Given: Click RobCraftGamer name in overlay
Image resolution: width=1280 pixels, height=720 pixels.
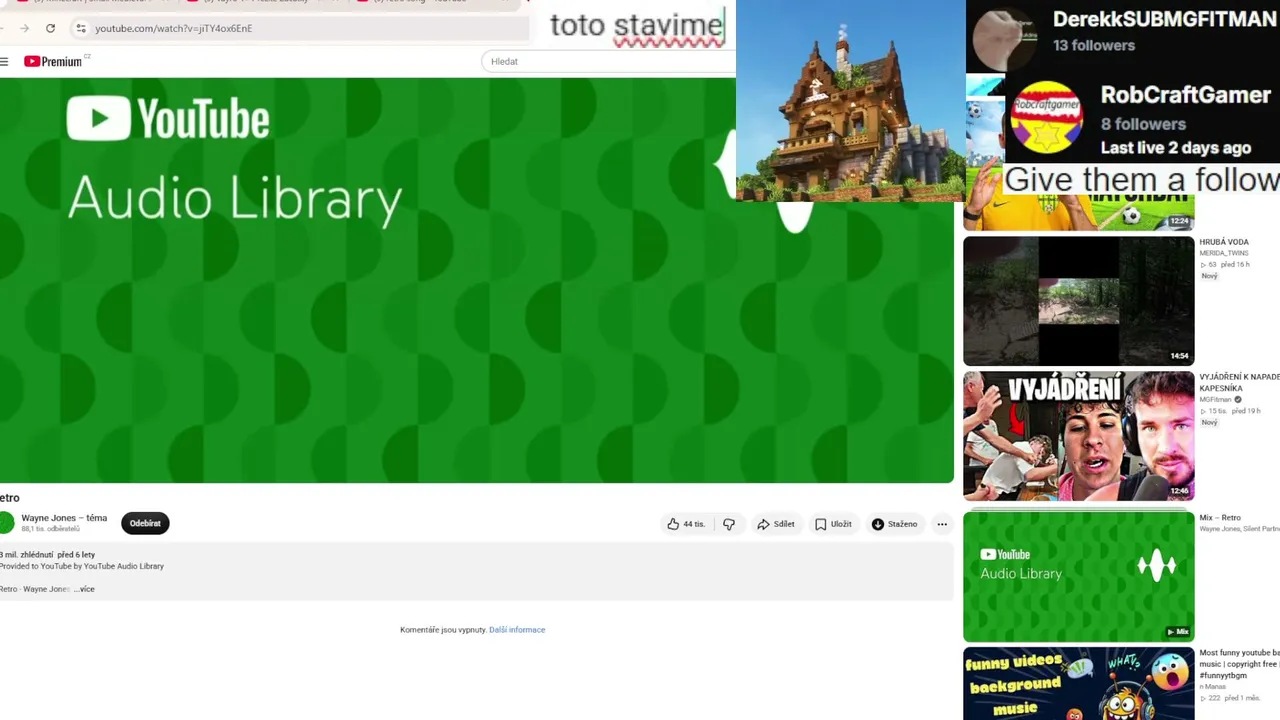Looking at the screenshot, I should click(1186, 95).
